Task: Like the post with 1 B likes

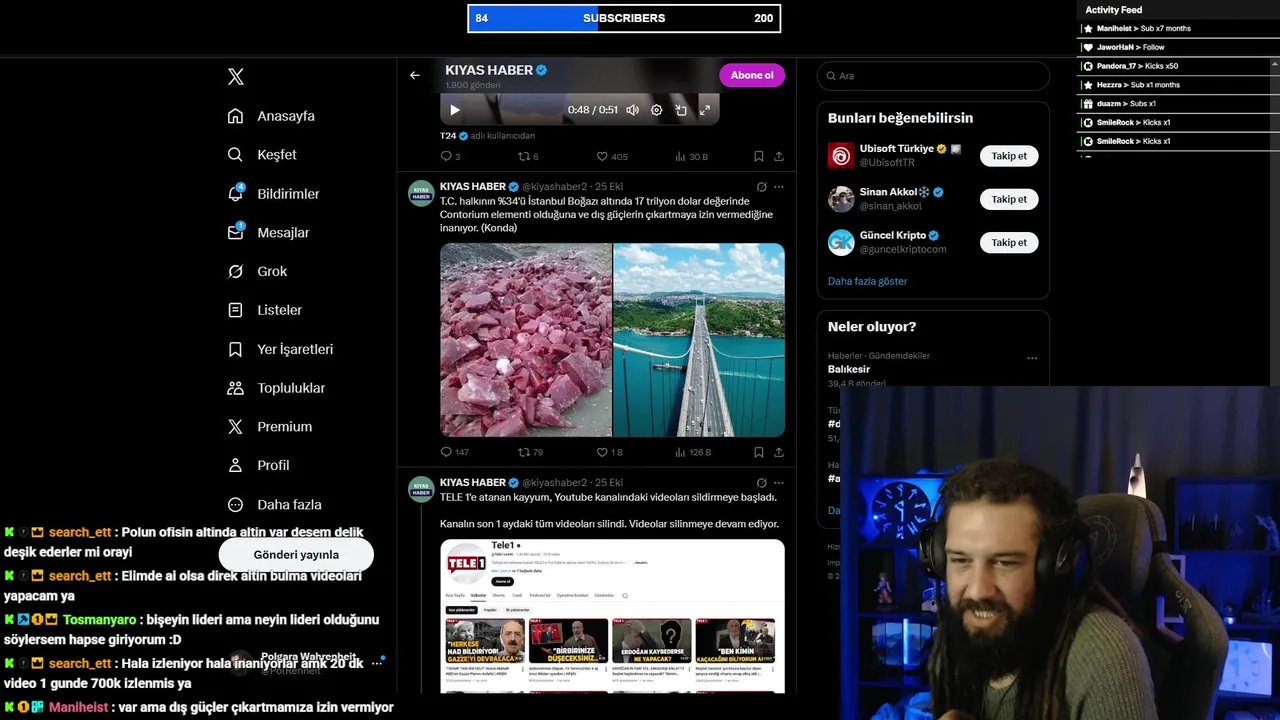Action: tap(610, 452)
